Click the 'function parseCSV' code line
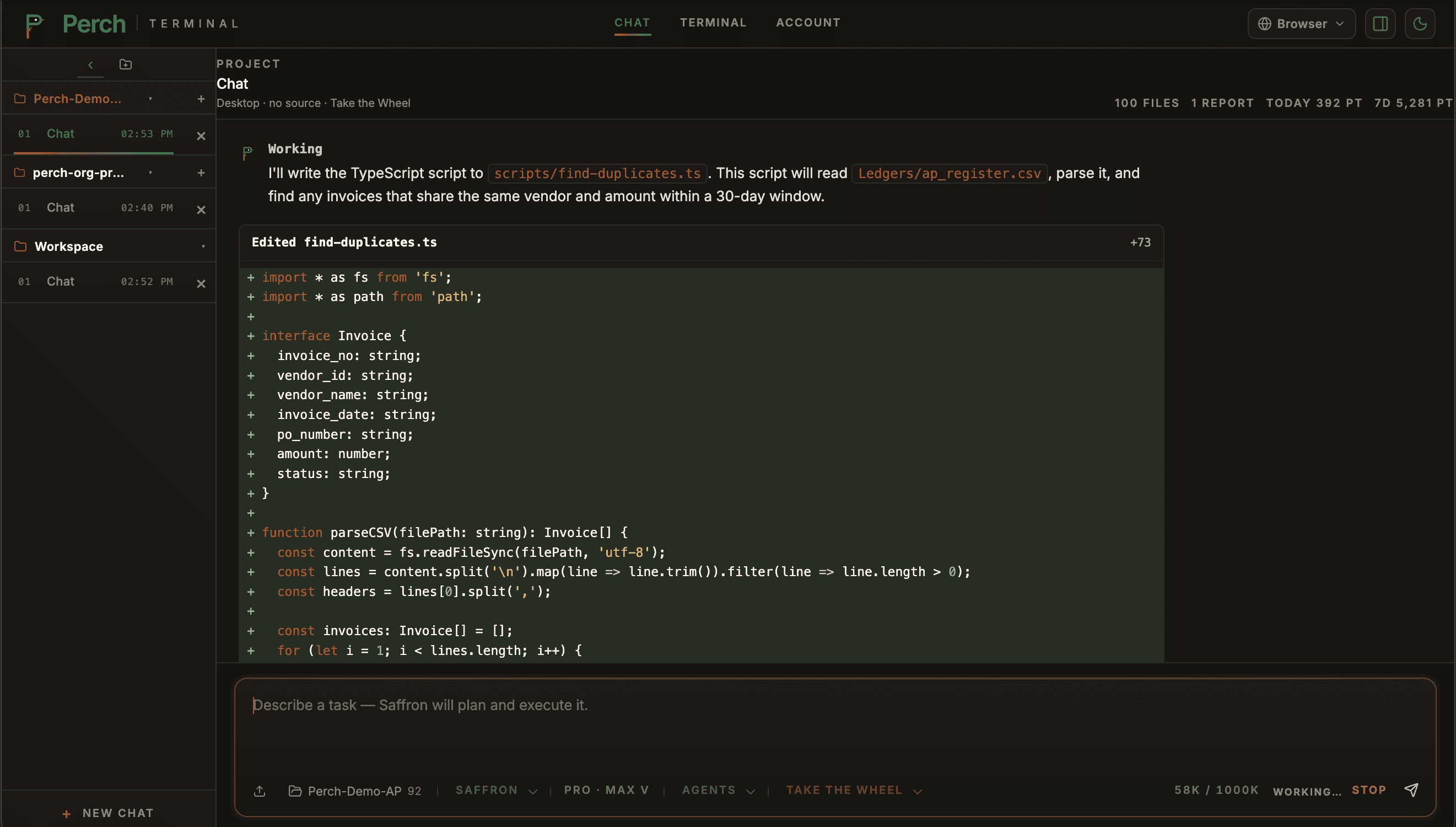The width and height of the screenshot is (1456, 827). click(445, 533)
